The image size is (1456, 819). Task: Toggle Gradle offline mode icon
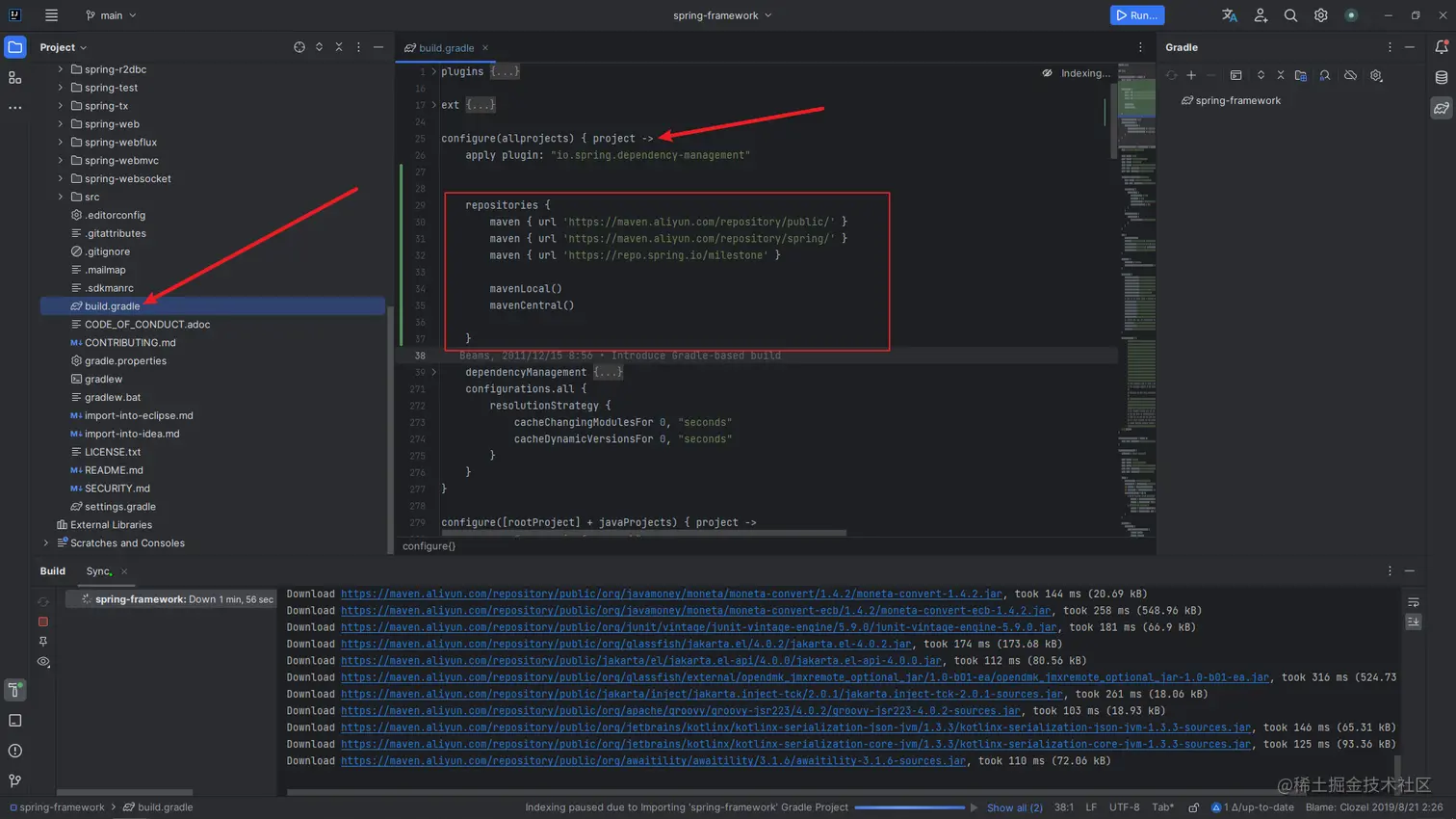pyautogui.click(x=1350, y=75)
